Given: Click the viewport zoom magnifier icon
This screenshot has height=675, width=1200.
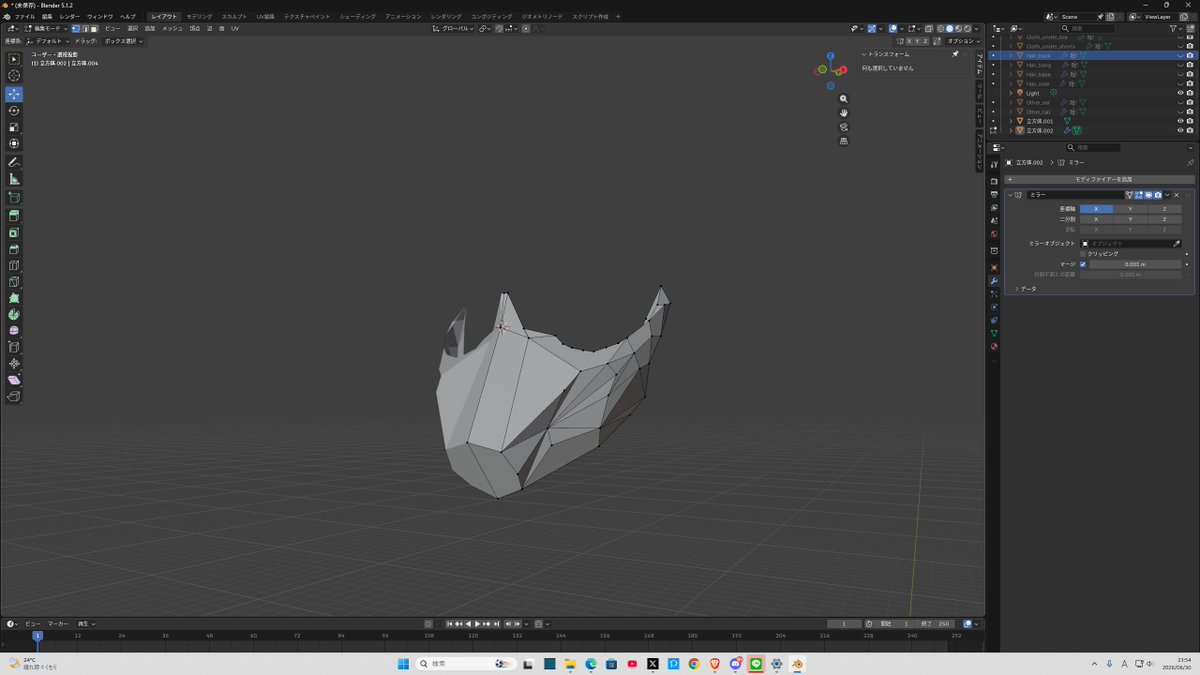Looking at the screenshot, I should point(844,99).
